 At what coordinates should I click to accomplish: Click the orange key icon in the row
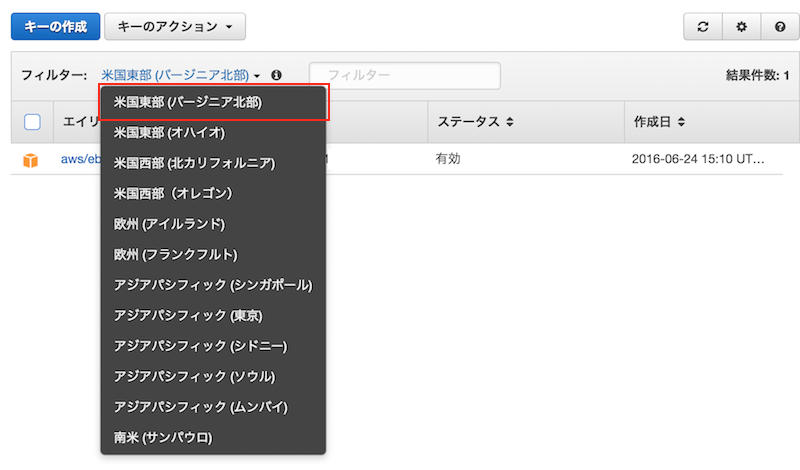coord(31,160)
